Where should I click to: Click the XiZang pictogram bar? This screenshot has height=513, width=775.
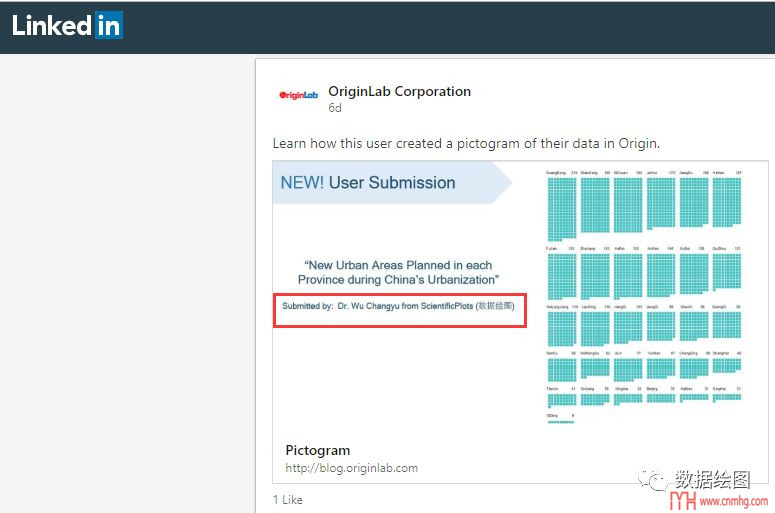pos(560,421)
